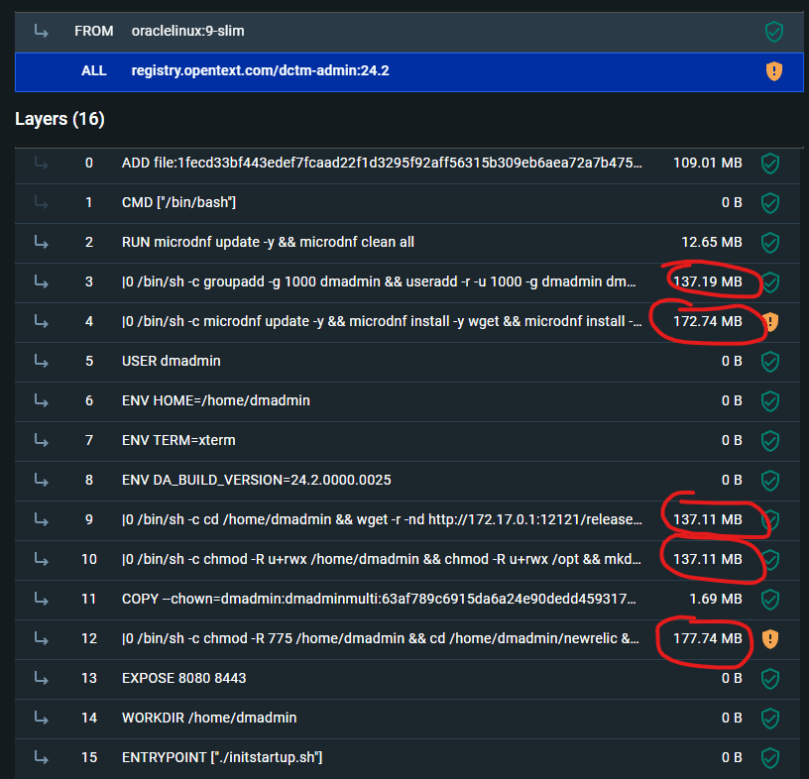Screen dimensions: 809x779
Task: Click the orange warning shield on layer 12
Action: pyautogui.click(x=770, y=639)
